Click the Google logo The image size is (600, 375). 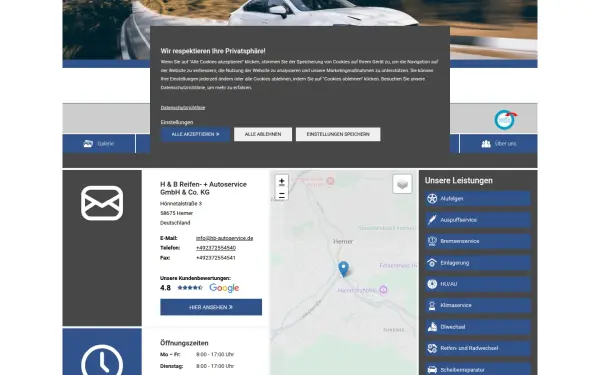[x=224, y=288]
